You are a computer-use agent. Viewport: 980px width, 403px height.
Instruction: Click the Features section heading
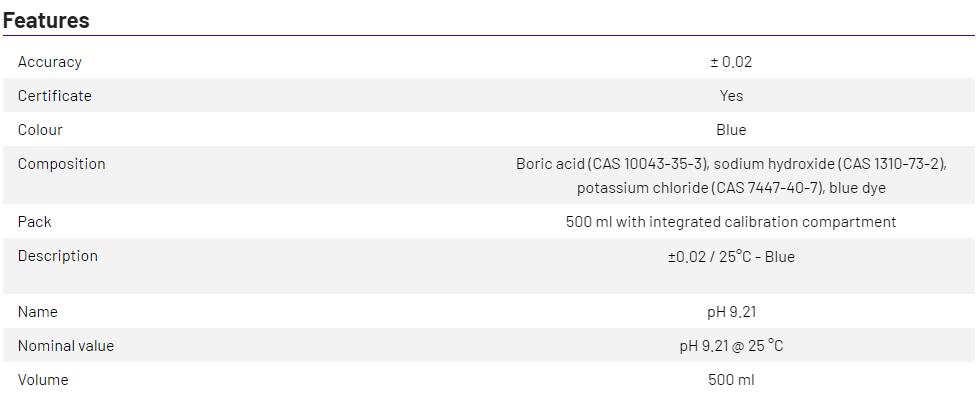(46, 20)
